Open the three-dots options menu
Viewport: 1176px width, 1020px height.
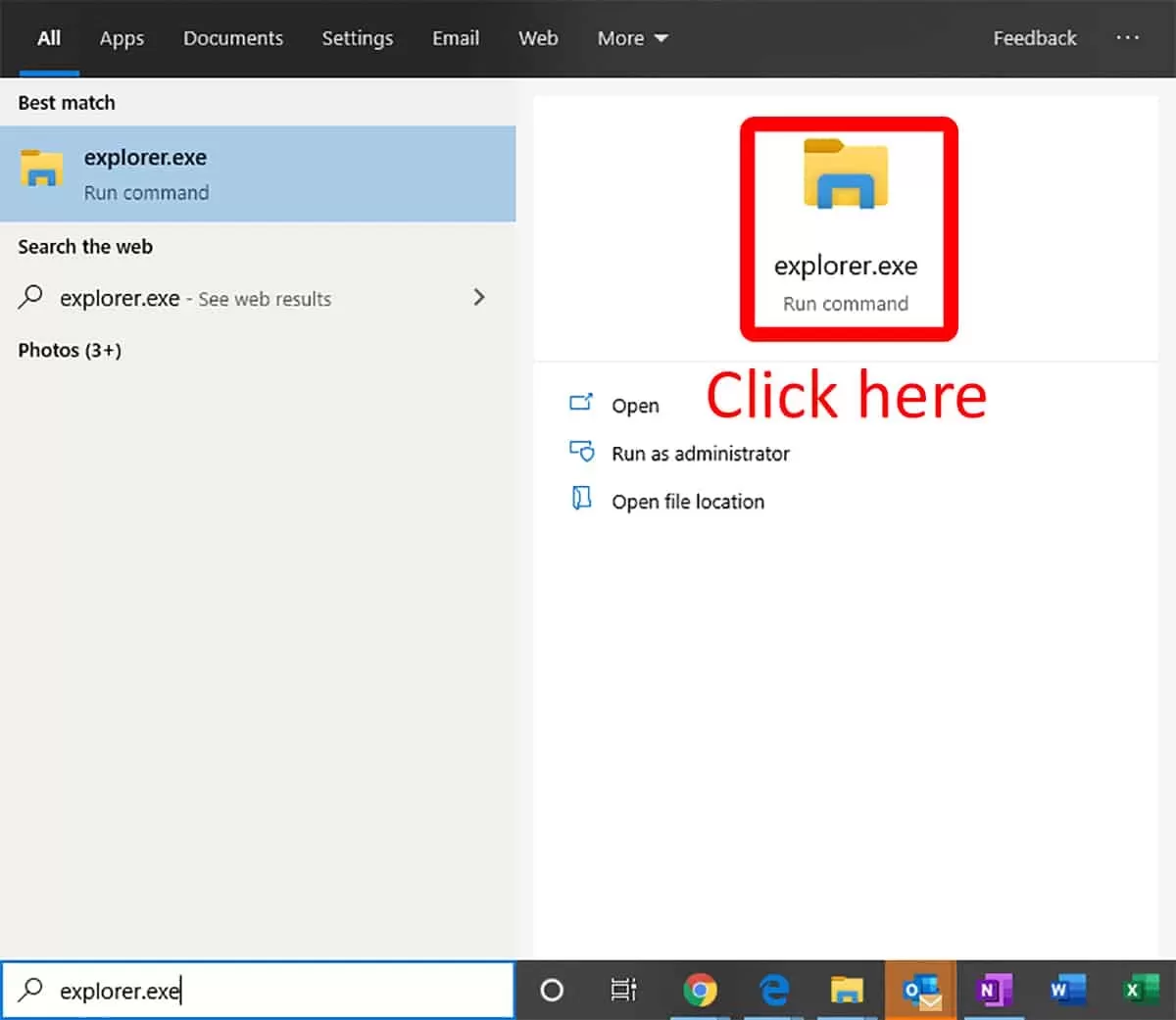1128,37
